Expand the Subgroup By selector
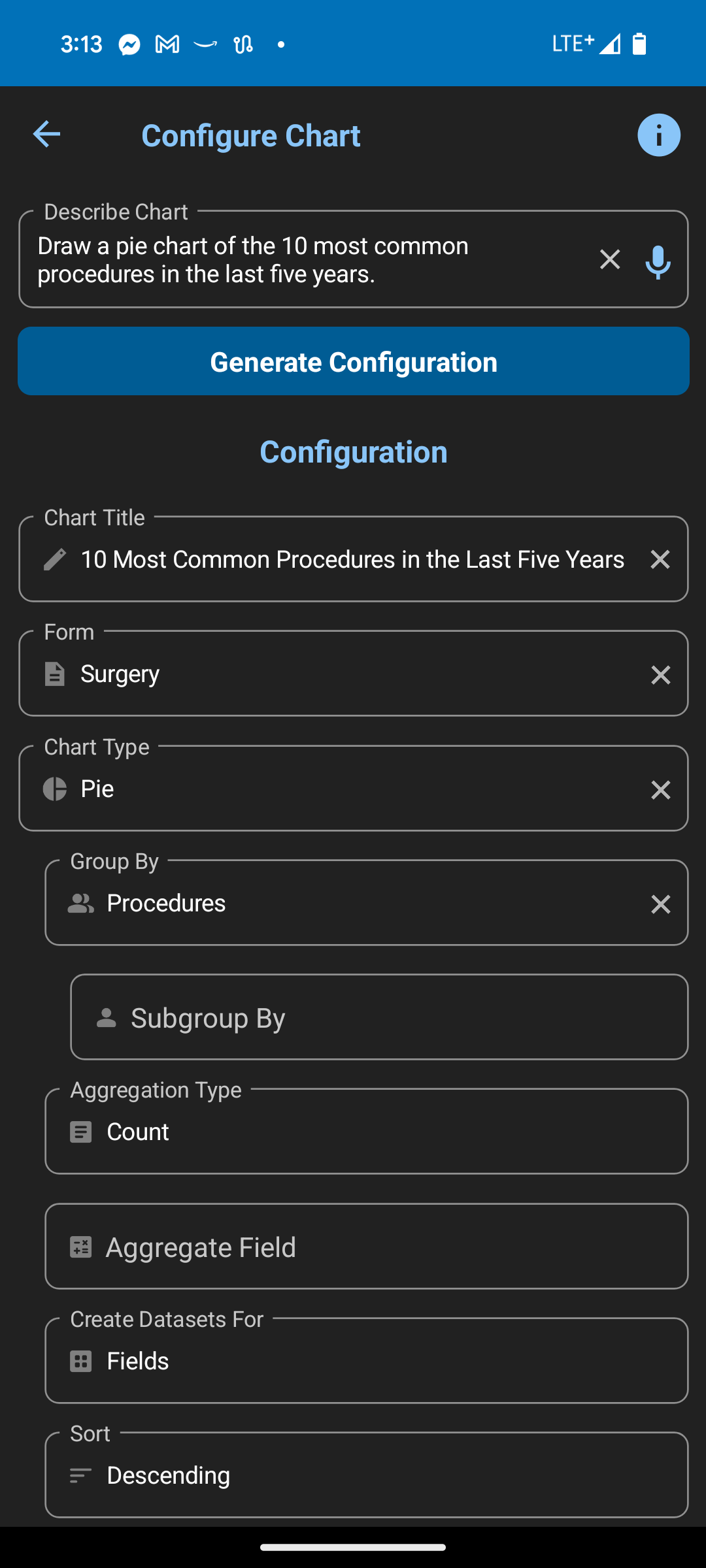The height and width of the screenshot is (1568, 706). [379, 1017]
